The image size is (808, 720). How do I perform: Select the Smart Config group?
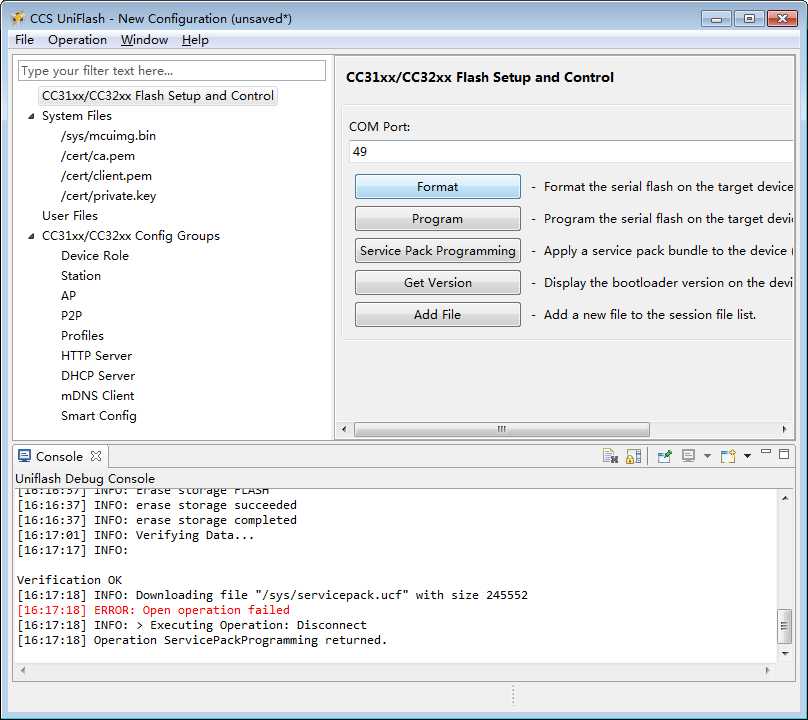(98, 416)
